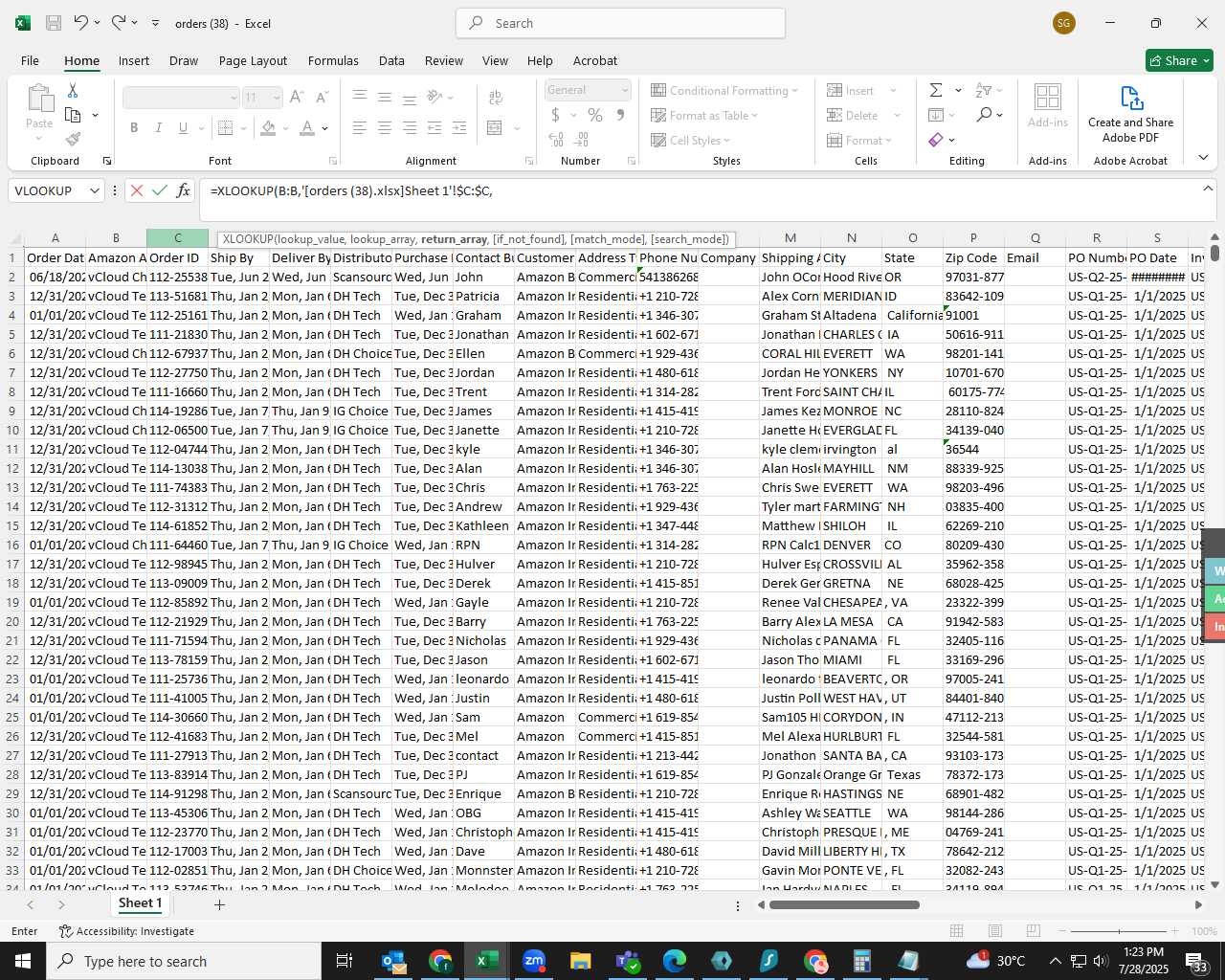Toggle Align Right alignment
This screenshot has width=1225, height=980.
click(410, 127)
